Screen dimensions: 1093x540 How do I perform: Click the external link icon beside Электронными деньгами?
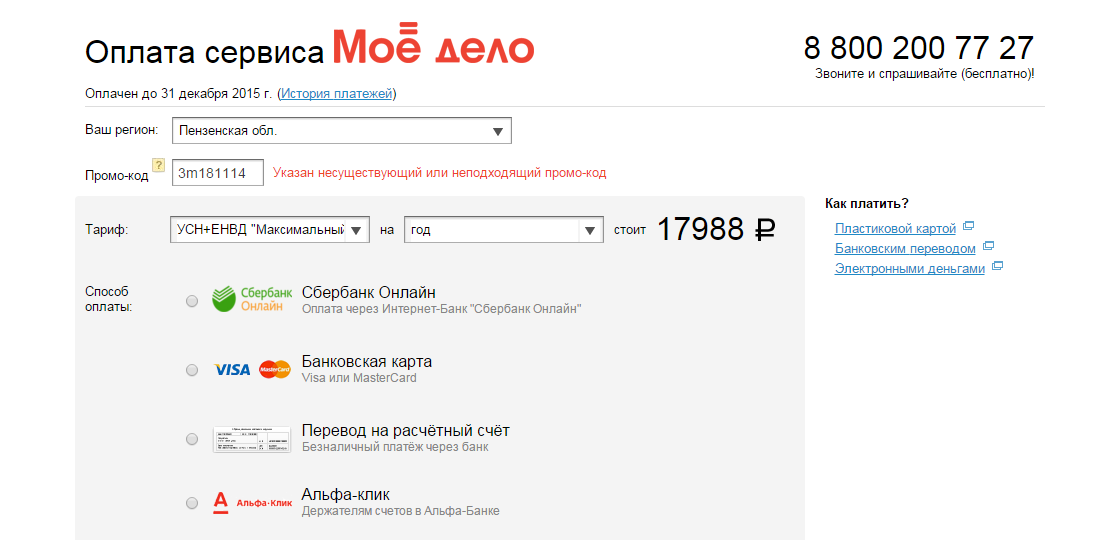997,267
